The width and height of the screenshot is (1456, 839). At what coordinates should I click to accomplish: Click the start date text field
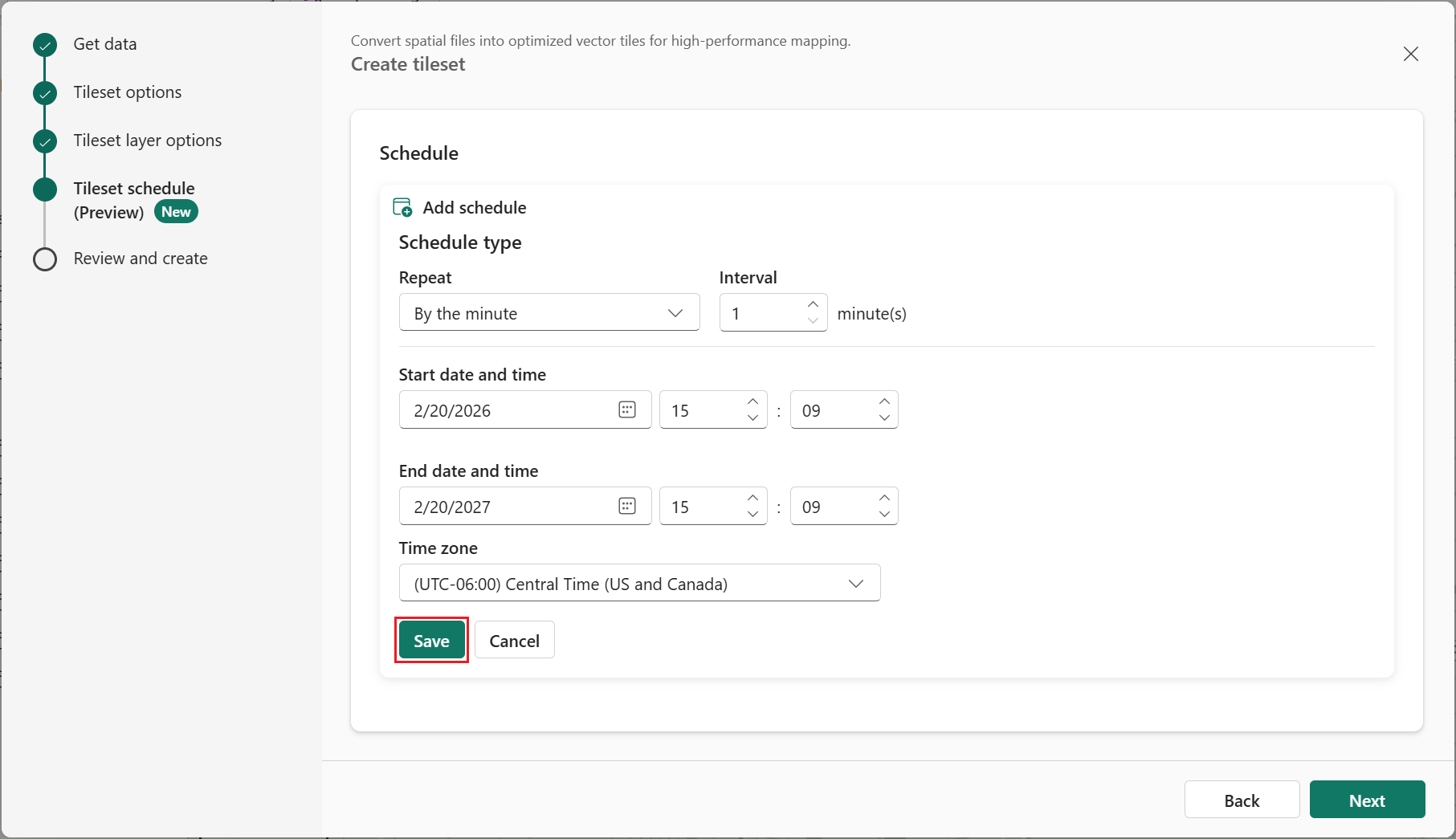coord(506,410)
